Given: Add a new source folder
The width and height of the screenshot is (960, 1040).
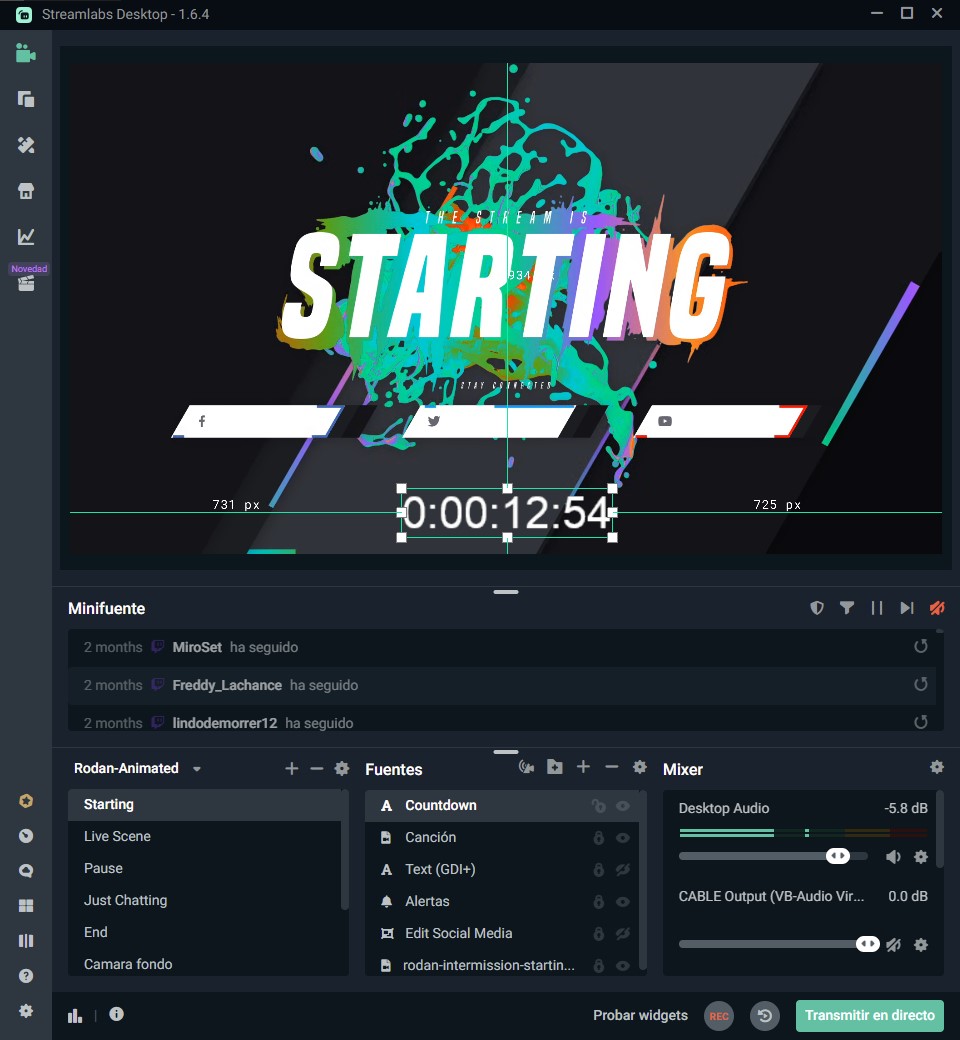Looking at the screenshot, I should [x=555, y=768].
